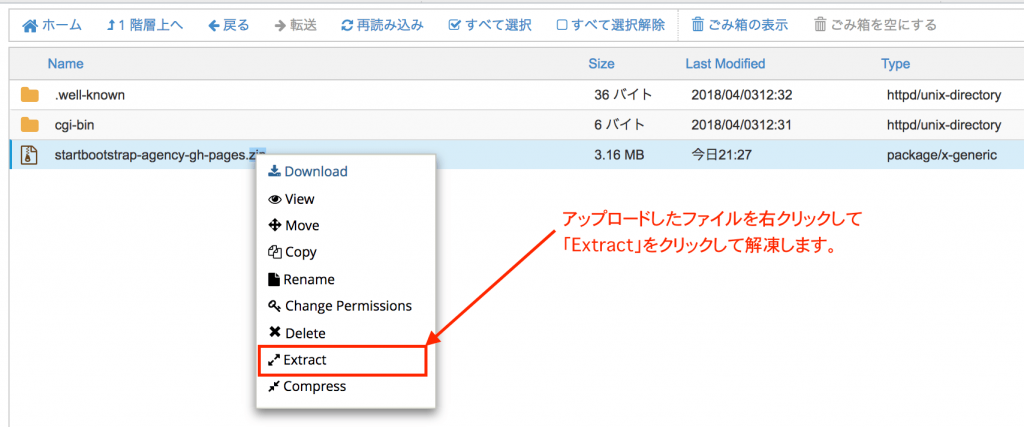Open the .well-known folder
The height and width of the screenshot is (427, 1024).
89,95
